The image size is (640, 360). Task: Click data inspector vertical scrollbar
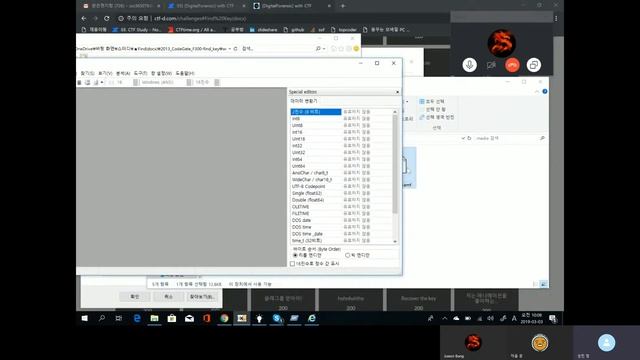[x=395, y=163]
